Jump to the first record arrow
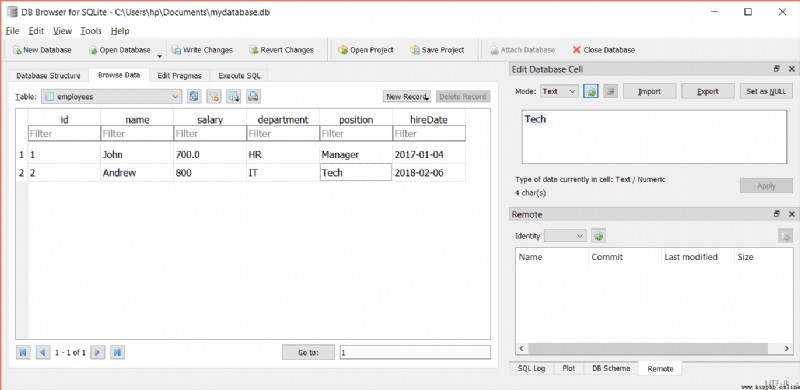 23,352
